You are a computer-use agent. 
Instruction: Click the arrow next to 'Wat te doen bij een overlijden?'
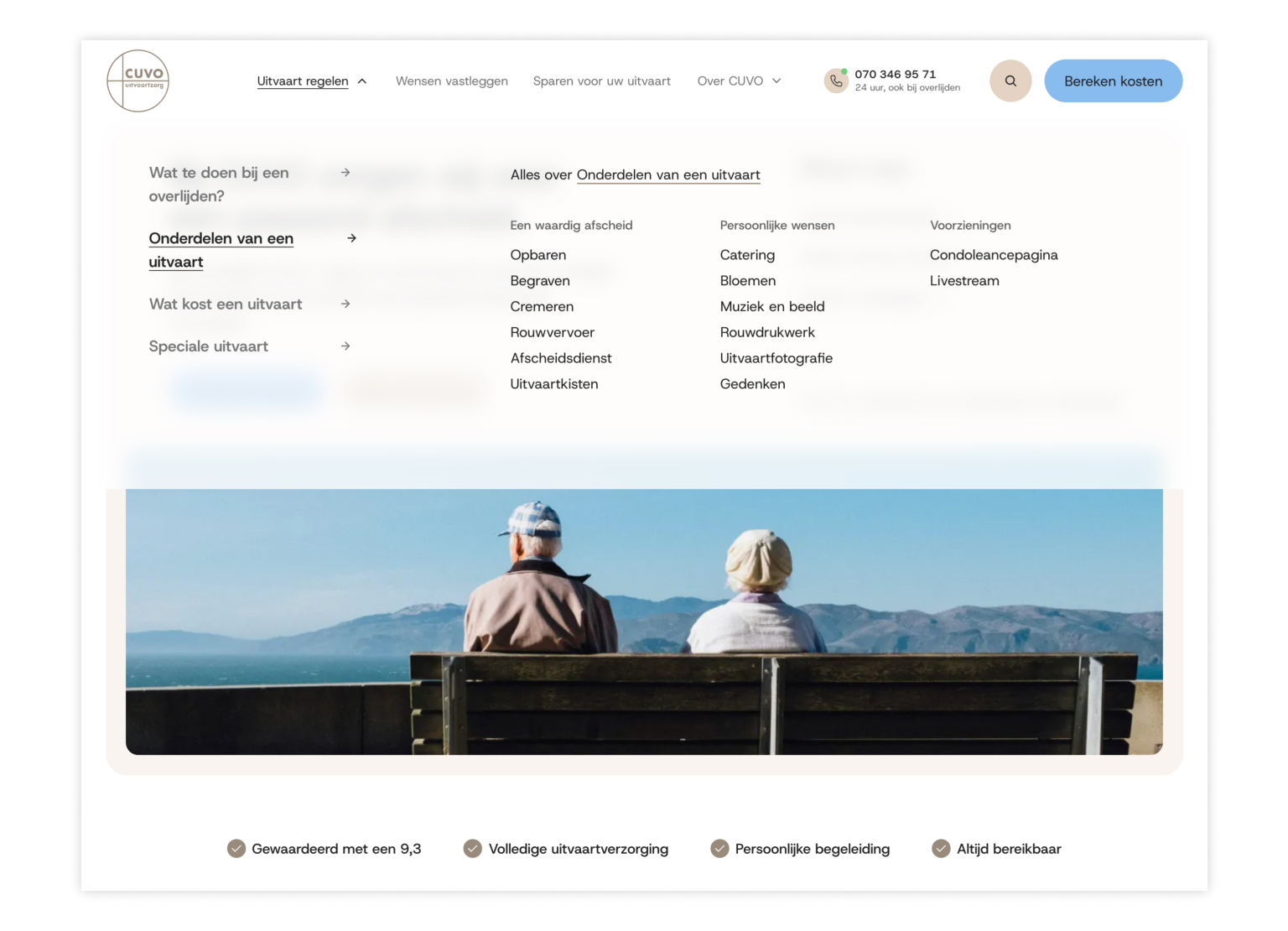pyautogui.click(x=345, y=172)
